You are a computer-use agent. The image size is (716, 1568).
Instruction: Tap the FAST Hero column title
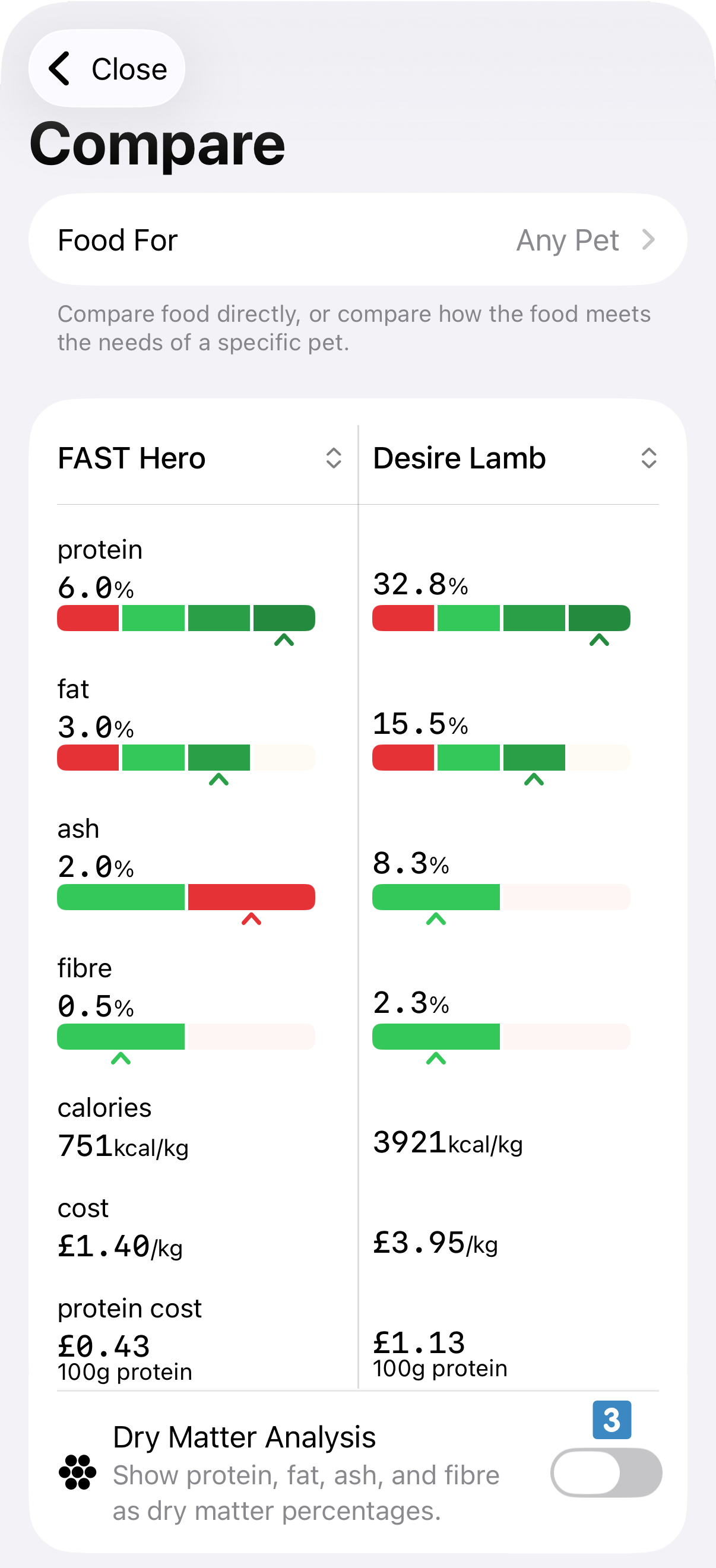tap(132, 458)
